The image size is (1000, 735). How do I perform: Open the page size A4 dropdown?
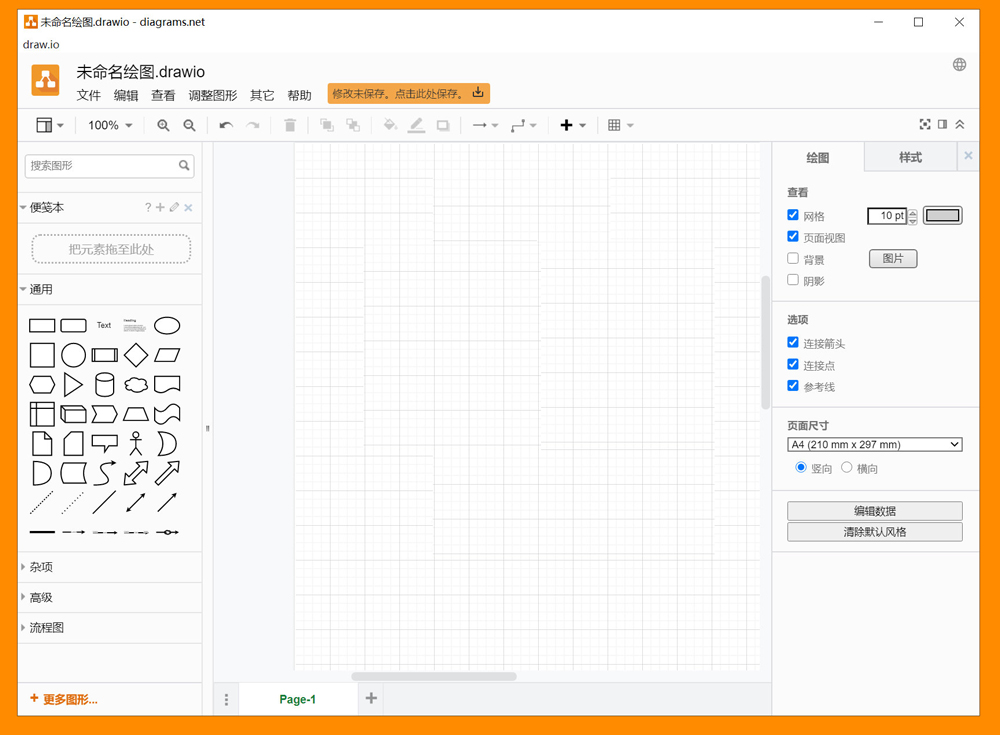click(x=874, y=445)
